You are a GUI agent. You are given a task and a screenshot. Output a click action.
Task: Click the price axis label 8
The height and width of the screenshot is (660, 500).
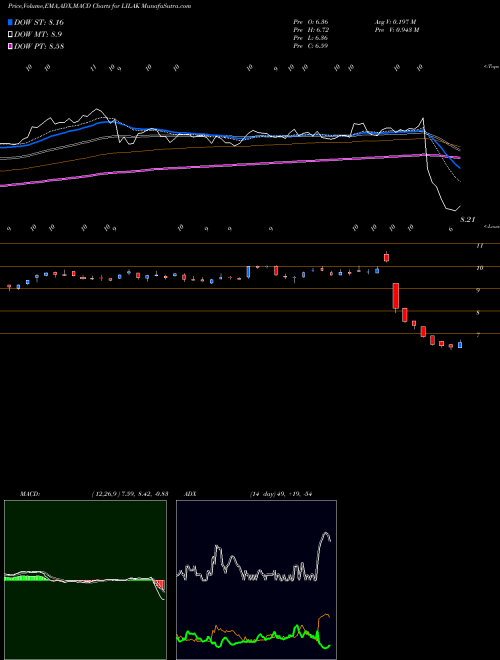(x=478, y=313)
